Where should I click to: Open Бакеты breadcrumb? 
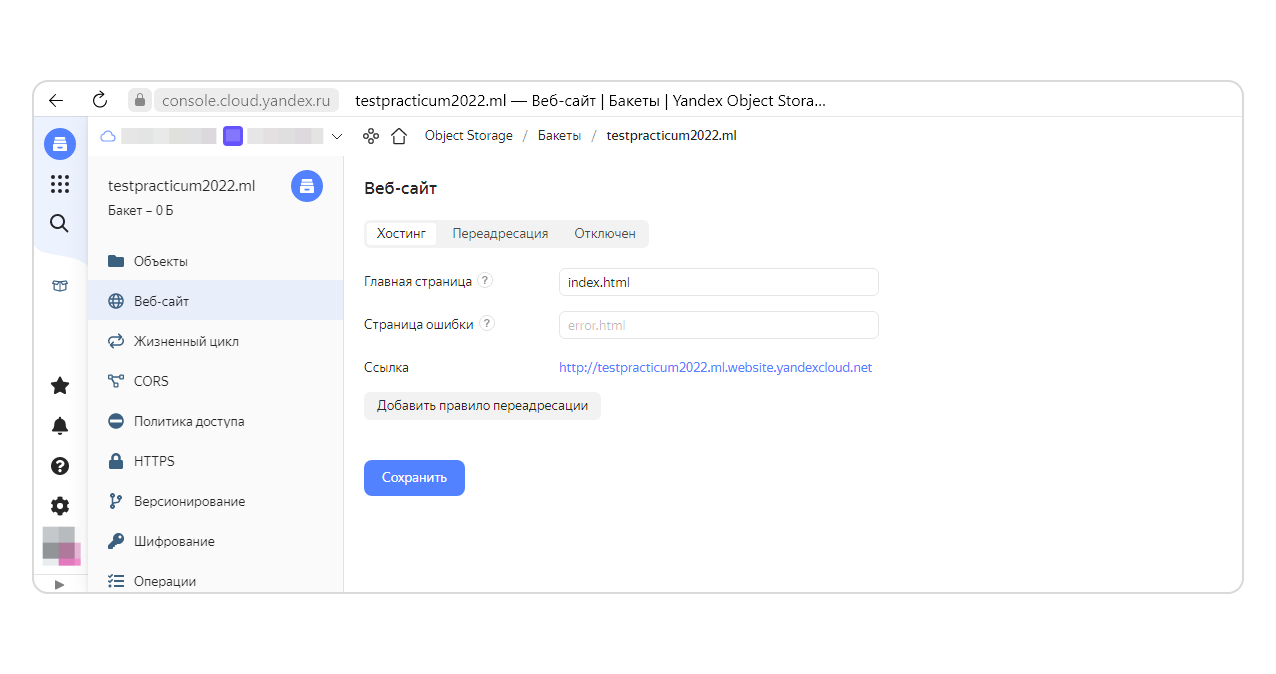click(559, 136)
